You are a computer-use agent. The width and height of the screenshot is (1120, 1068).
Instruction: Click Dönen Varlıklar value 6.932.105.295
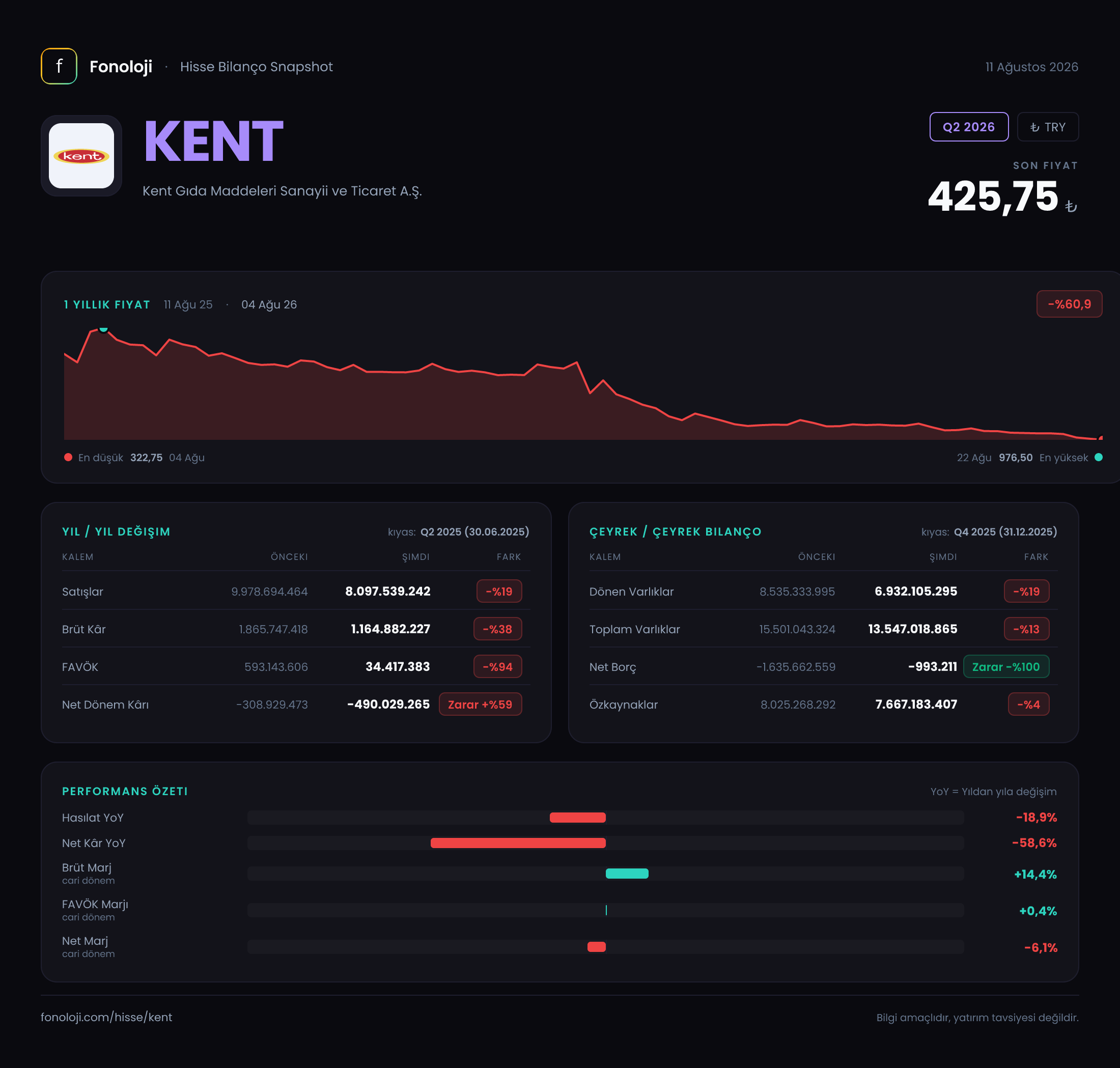(x=915, y=591)
